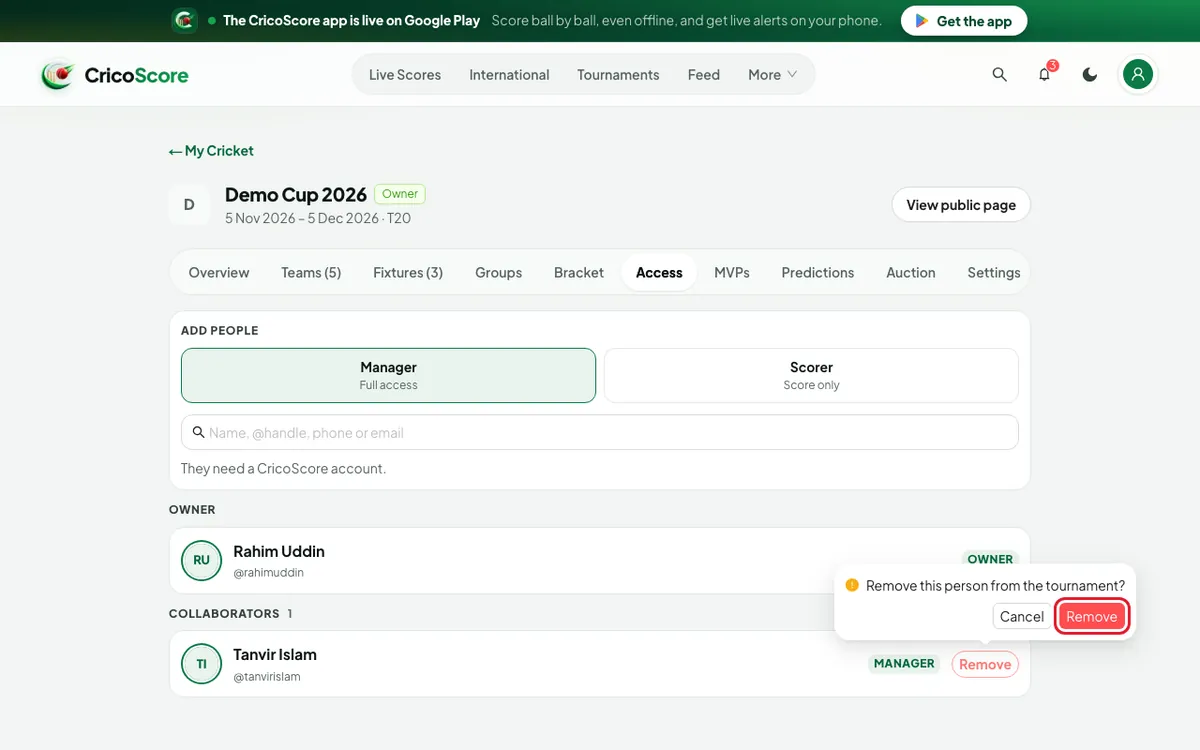Screen dimensions: 1200x750
Task: Open Live Scores in the navigation
Action: pyautogui.click(x=405, y=75)
